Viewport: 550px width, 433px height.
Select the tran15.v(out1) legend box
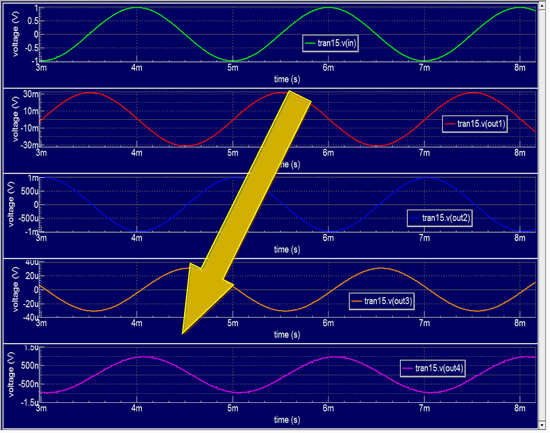pyautogui.click(x=475, y=124)
